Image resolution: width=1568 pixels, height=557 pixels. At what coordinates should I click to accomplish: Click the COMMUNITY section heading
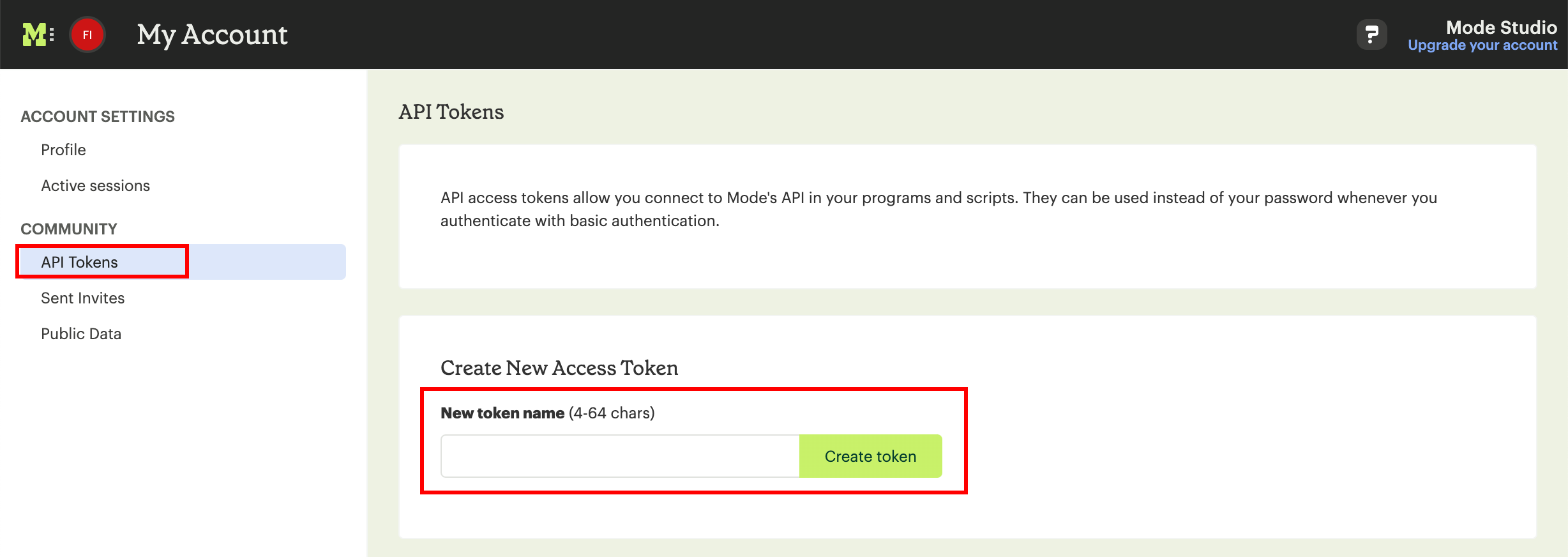pos(69,229)
